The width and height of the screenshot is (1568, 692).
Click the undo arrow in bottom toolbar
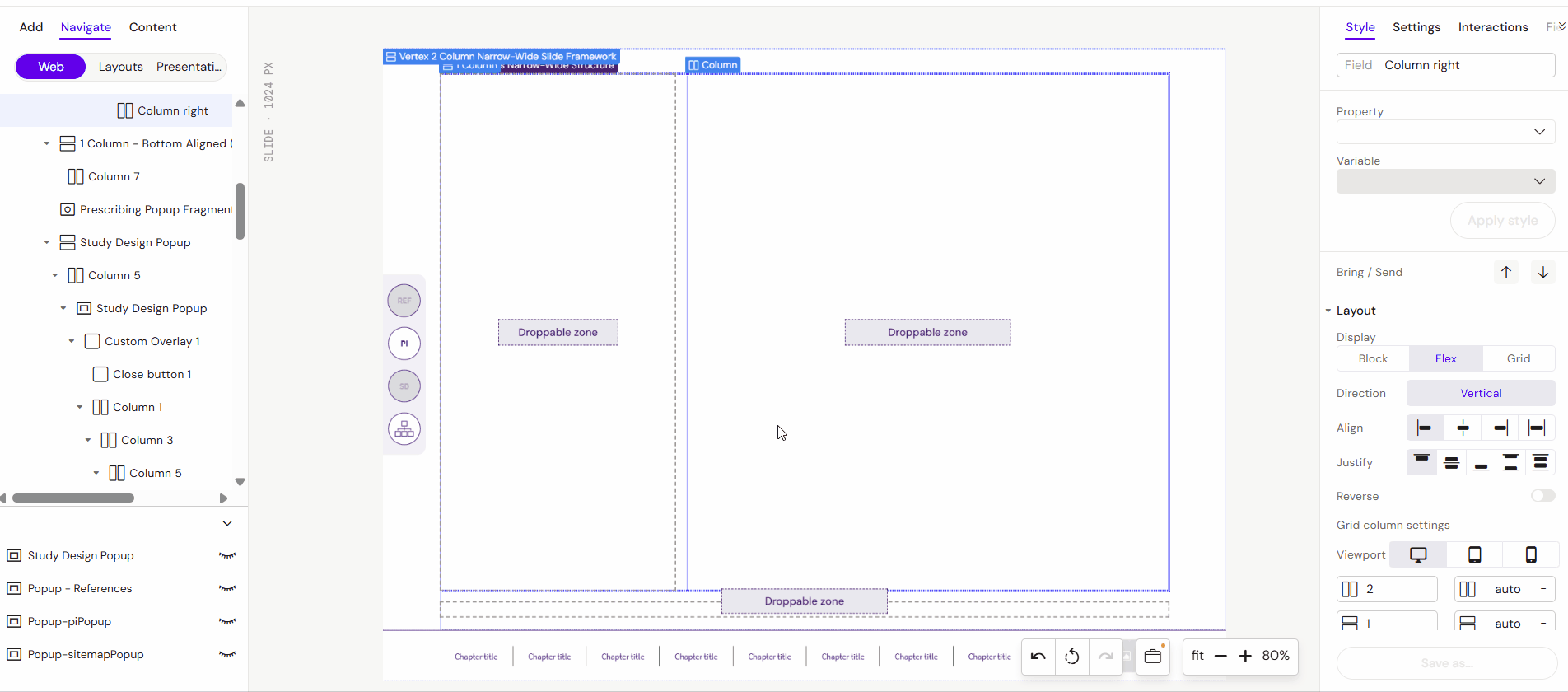coord(1038,657)
